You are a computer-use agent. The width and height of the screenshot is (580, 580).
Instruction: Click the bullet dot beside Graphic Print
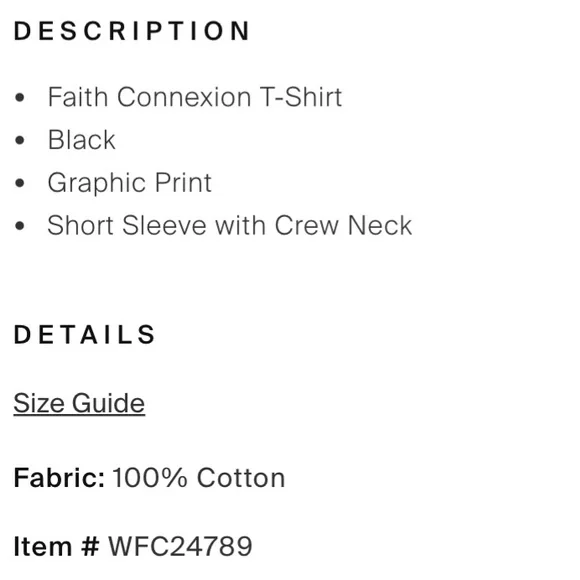[20, 183]
